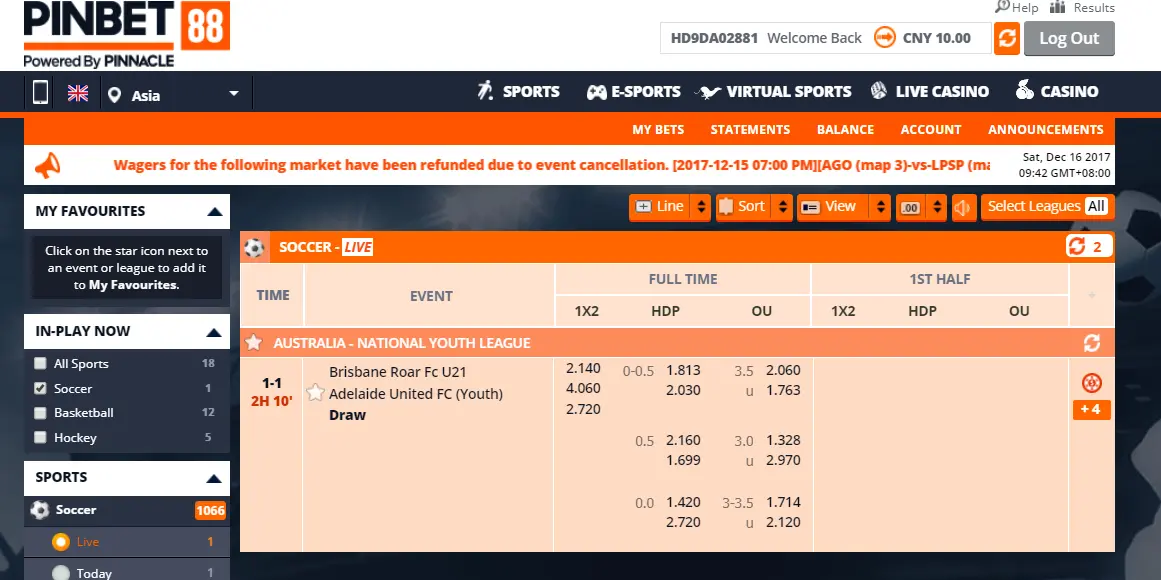
Task: Click the UK flag language icon
Action: point(78,93)
